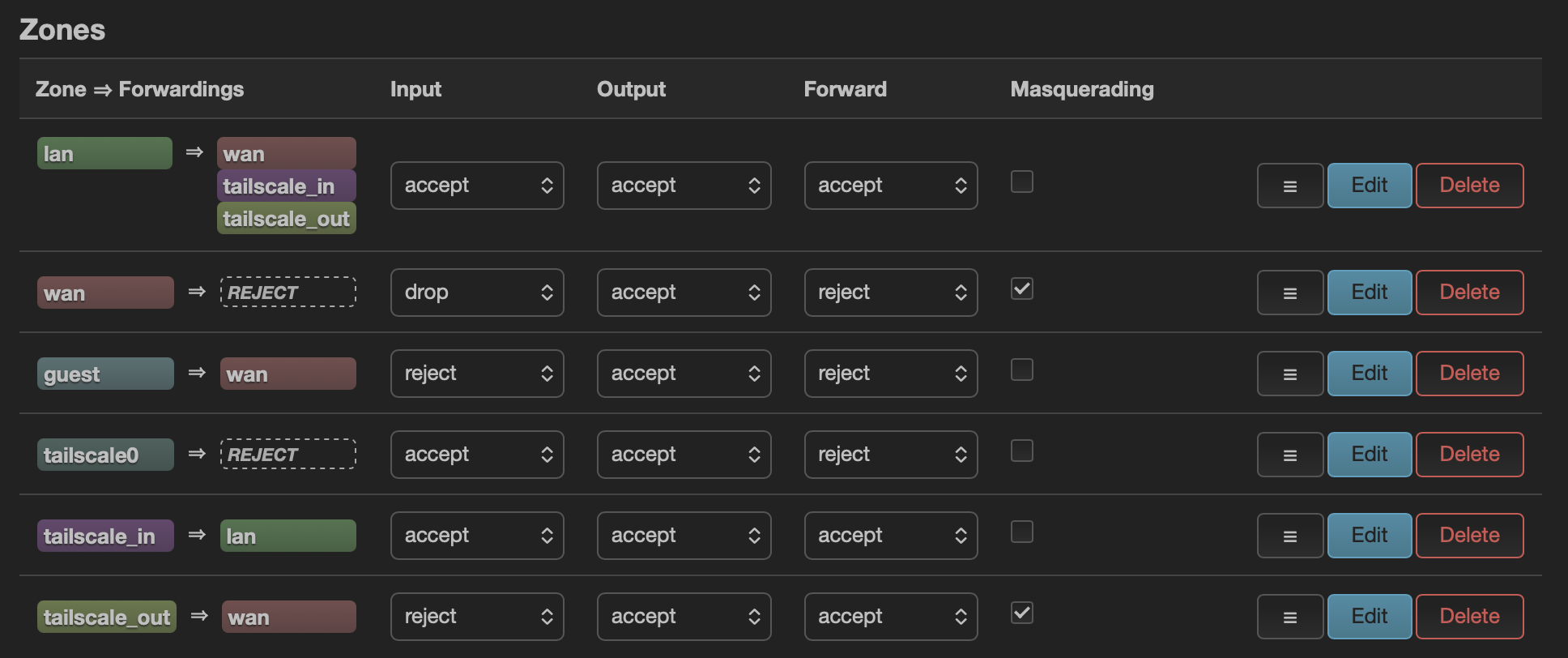The width and height of the screenshot is (1568, 658).
Task: Click the reorder handle icon for wan zone
Action: [x=1289, y=293]
